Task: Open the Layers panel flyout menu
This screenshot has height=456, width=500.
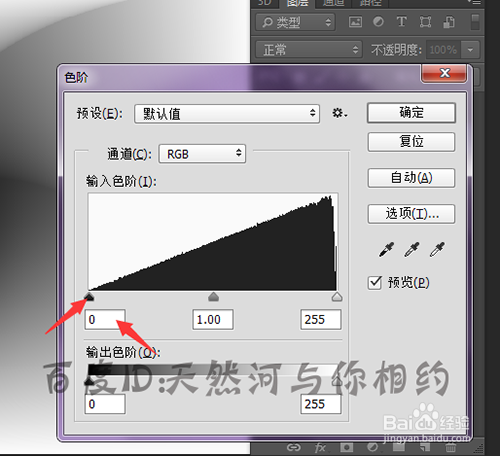Action: (474, 2)
